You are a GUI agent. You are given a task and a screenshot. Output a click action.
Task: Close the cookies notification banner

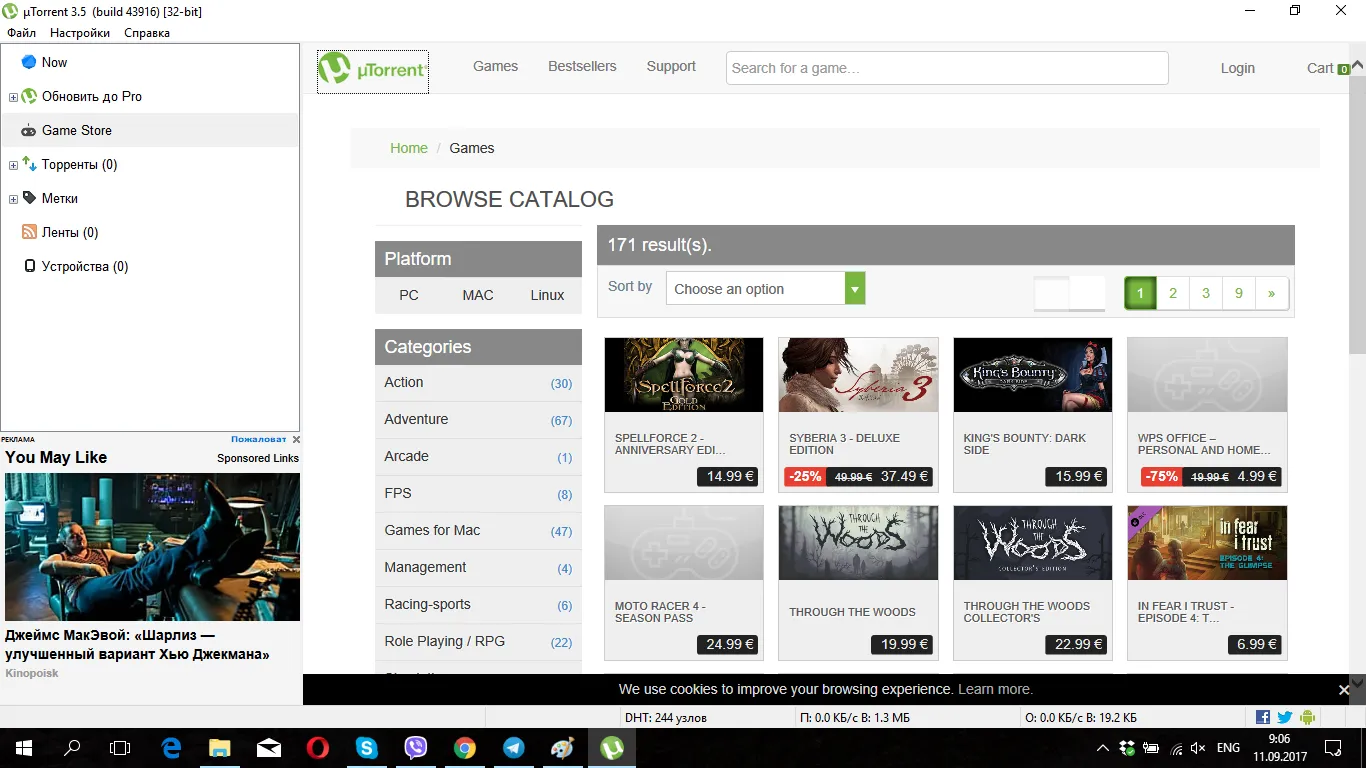[x=1344, y=690]
